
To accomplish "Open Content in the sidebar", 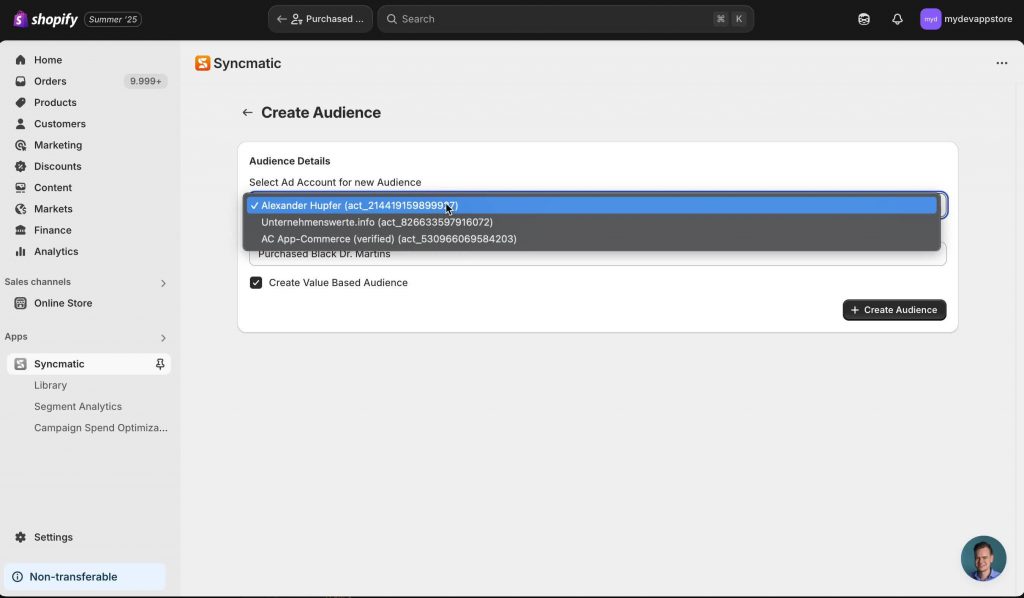I will click(x=53, y=187).
